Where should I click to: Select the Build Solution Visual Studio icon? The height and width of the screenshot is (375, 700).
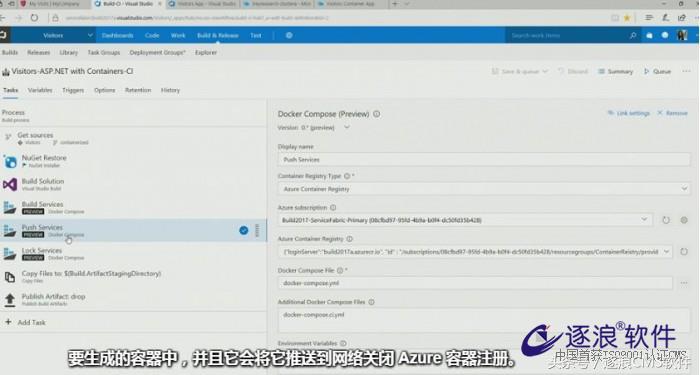10,184
